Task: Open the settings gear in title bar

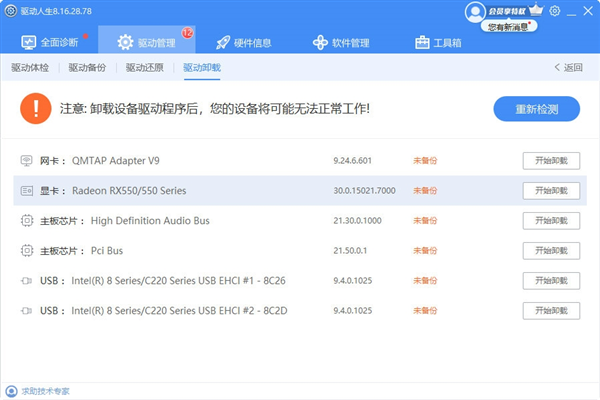Action: [x=554, y=11]
